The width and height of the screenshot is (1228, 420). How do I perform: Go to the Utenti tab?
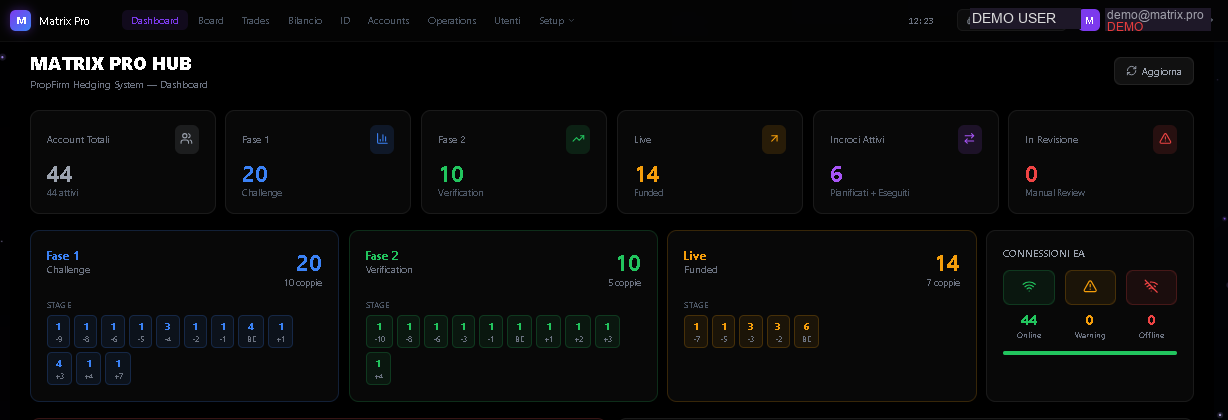click(508, 20)
